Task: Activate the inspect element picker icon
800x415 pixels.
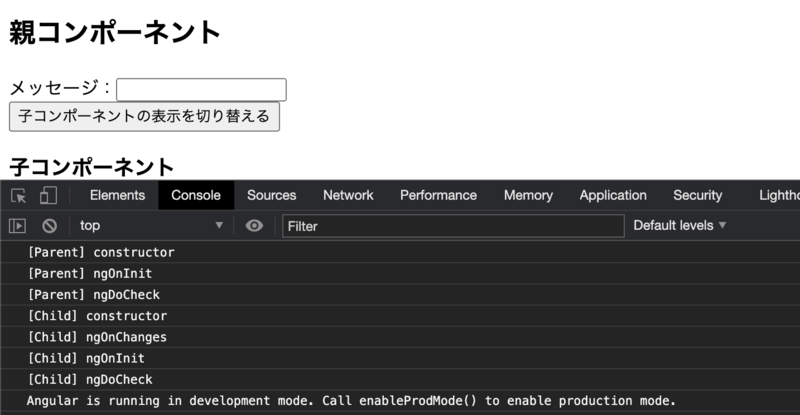Action: pos(18,196)
